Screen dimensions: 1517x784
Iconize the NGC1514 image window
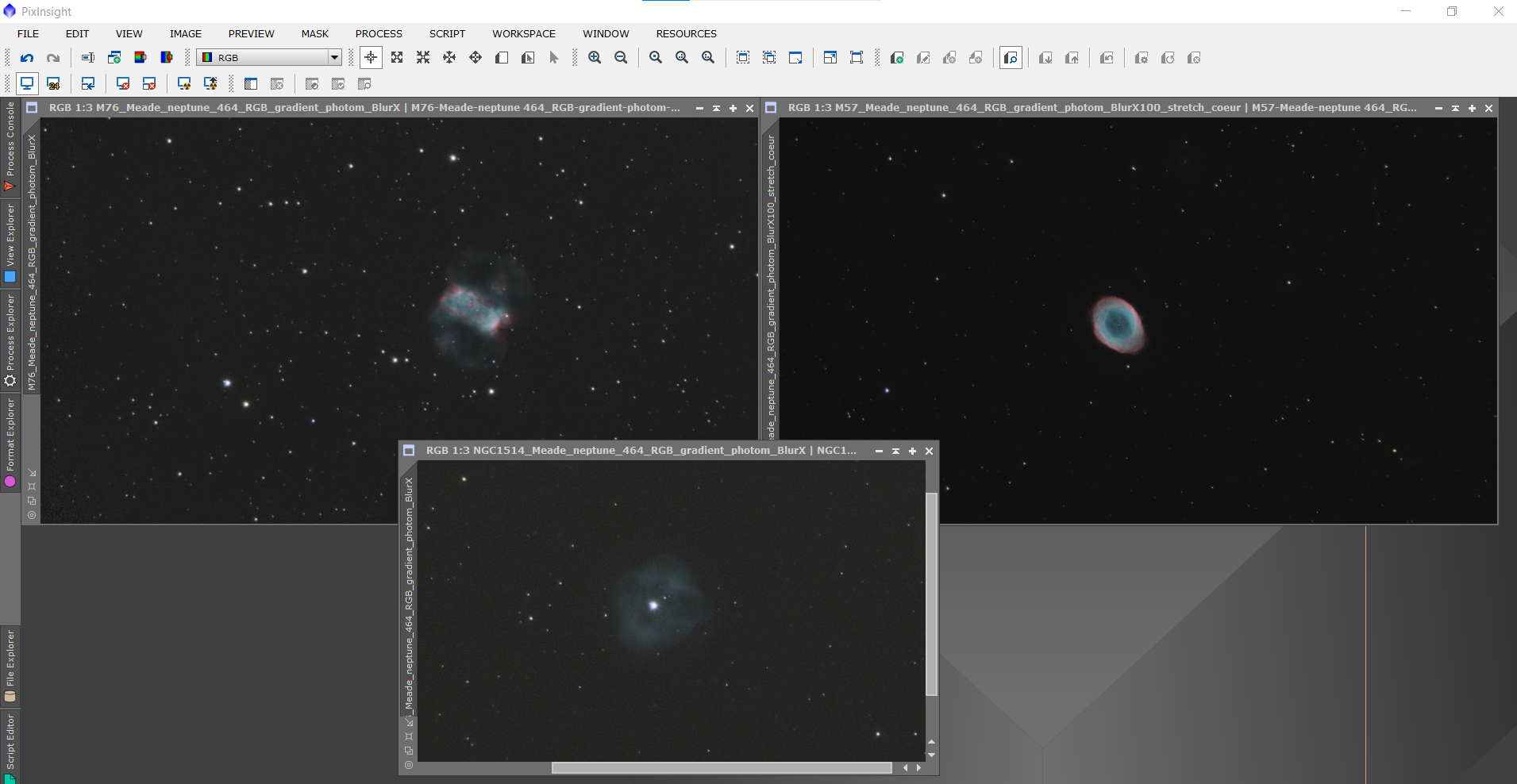(879, 451)
